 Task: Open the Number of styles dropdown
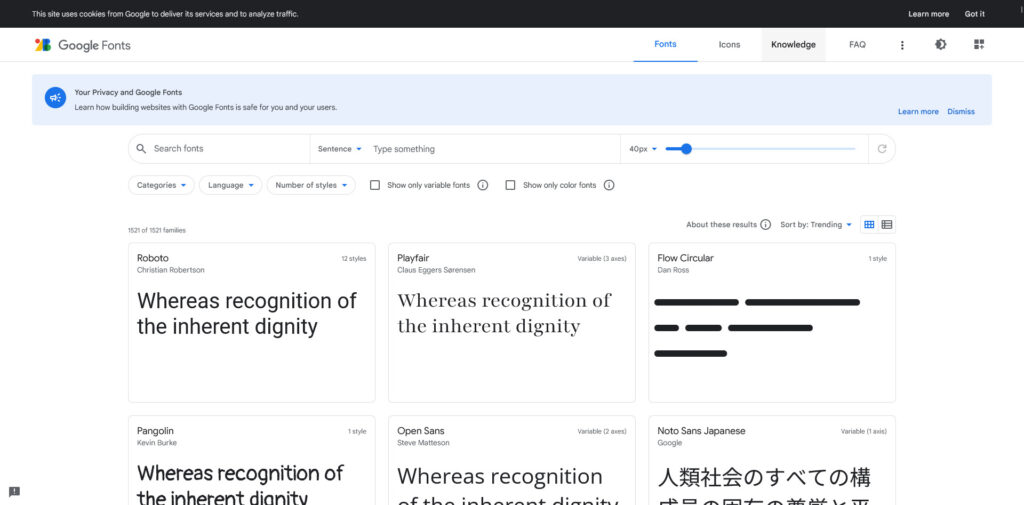click(x=311, y=186)
